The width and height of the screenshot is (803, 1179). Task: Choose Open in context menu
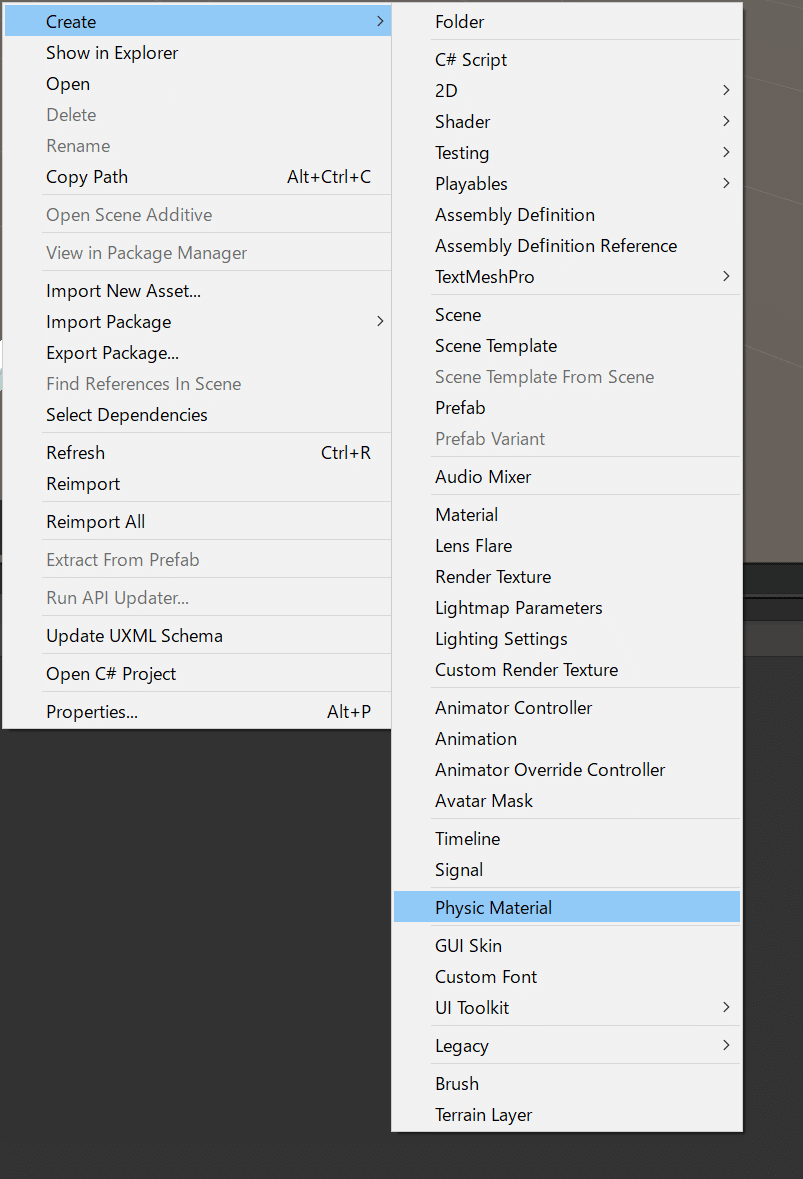198,83
